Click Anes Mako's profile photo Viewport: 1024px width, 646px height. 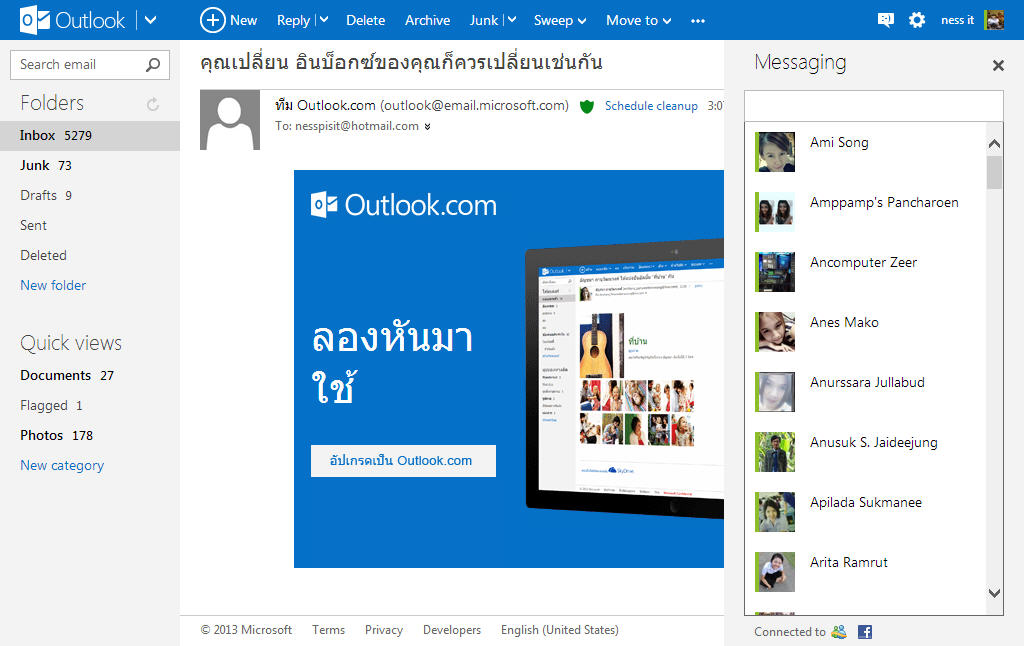[x=775, y=332]
